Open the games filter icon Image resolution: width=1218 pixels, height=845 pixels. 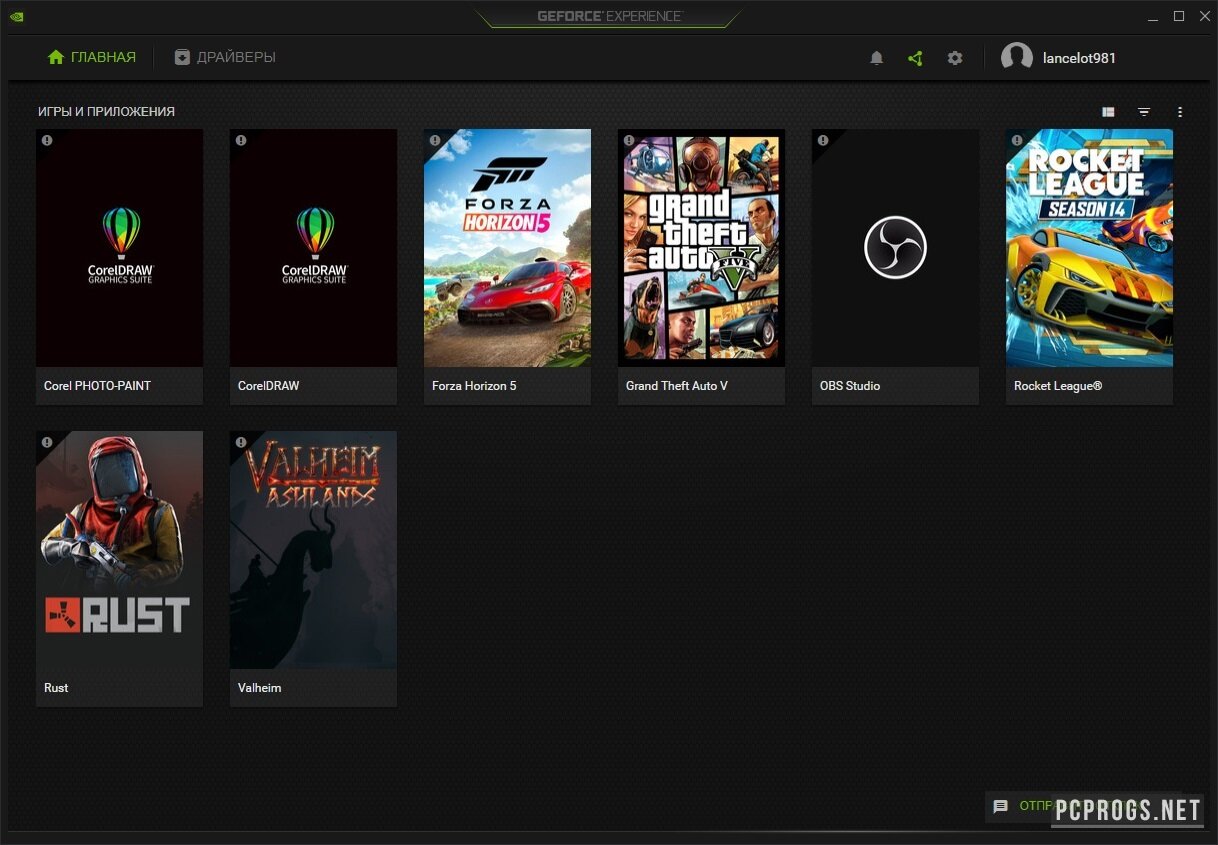click(x=1144, y=112)
